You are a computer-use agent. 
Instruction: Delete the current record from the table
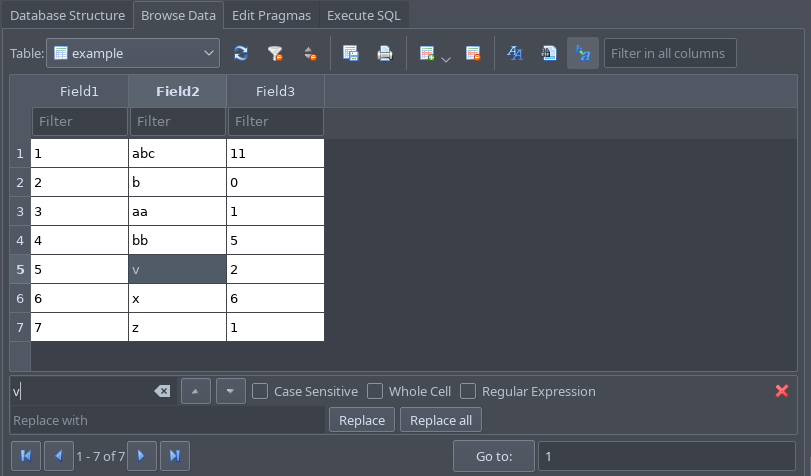[473, 53]
